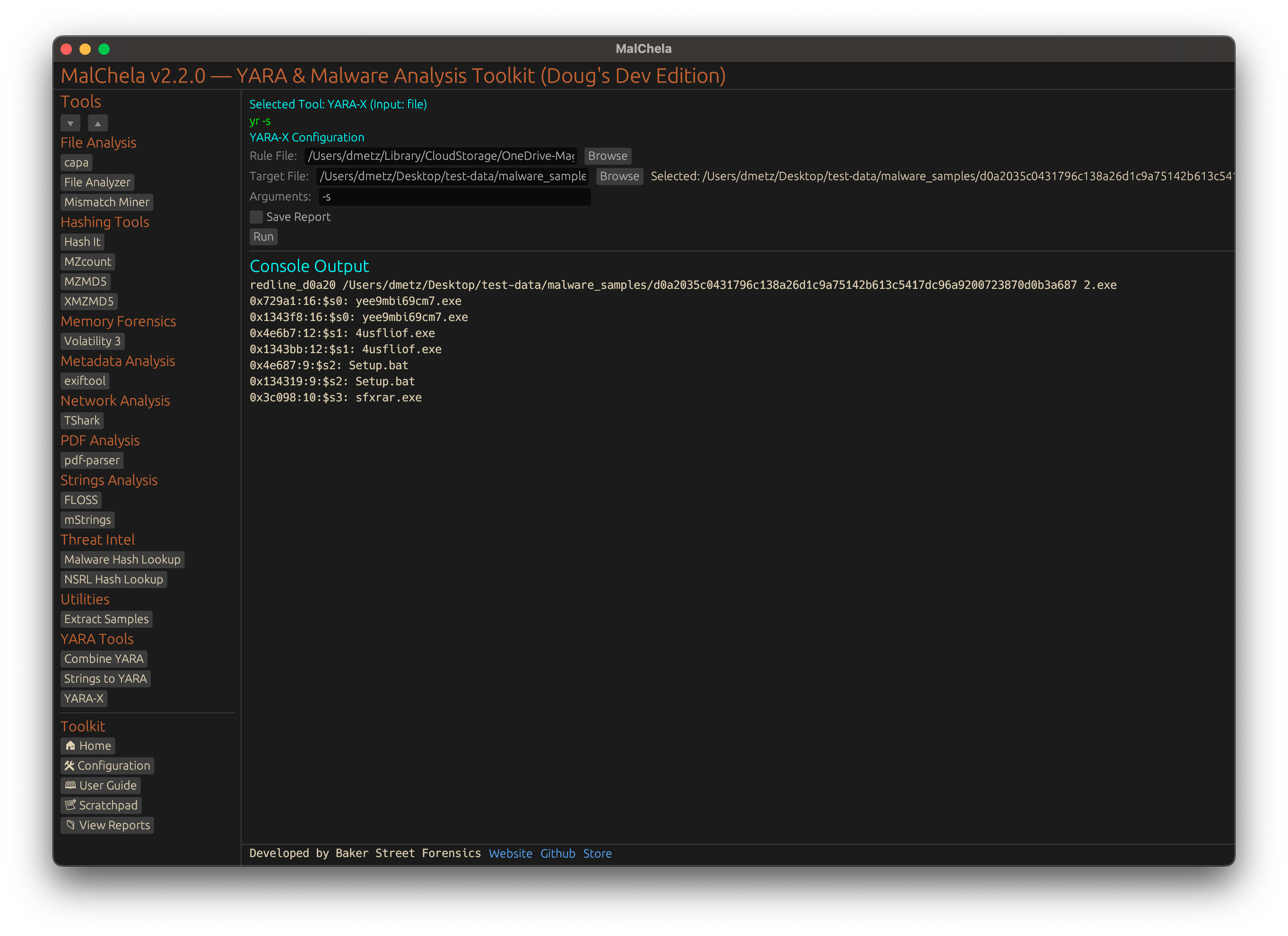
Task: Open Malware Hash Lookup
Action: (122, 560)
